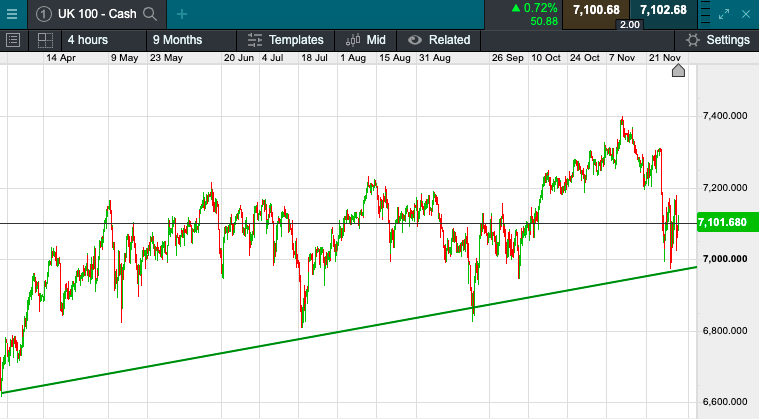Open the news list panel icon
This screenshot has height=419, width=759.
[x=13, y=40]
